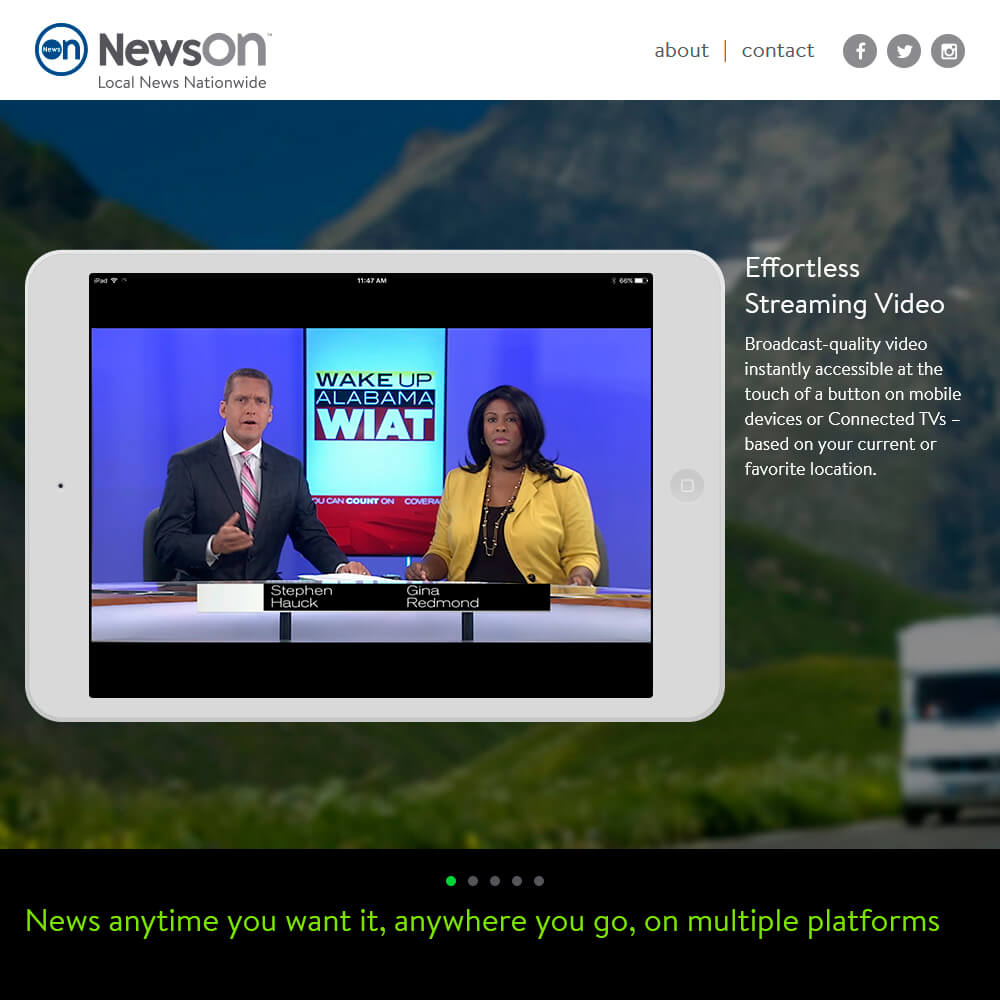Viewport: 1000px width, 1000px height.
Task: Jump to the fourth carousel slide dot
Action: click(517, 881)
